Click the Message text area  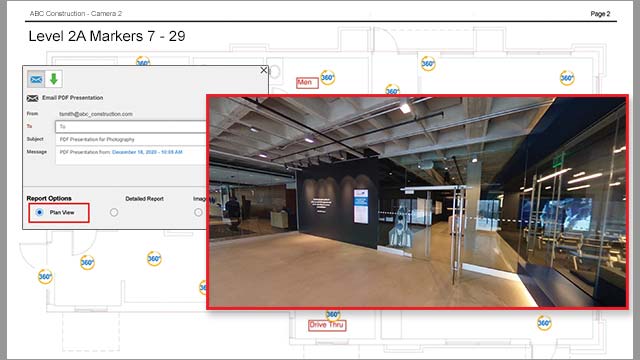(131, 155)
